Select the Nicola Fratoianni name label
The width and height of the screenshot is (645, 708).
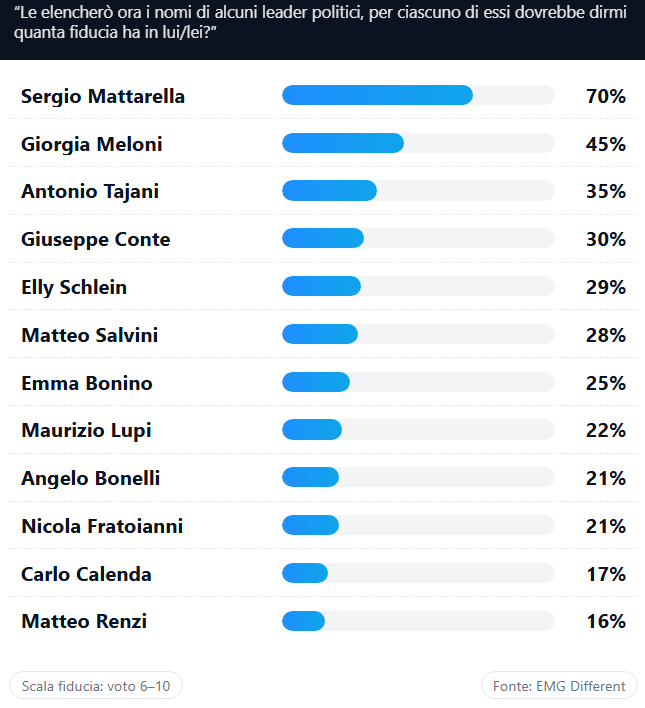click(x=102, y=527)
